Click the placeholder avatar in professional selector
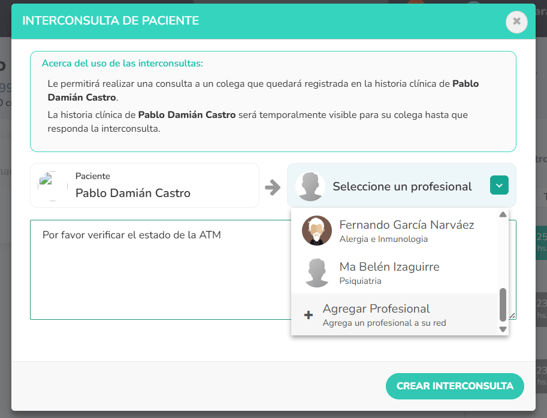This screenshot has height=418, width=547. point(310,186)
